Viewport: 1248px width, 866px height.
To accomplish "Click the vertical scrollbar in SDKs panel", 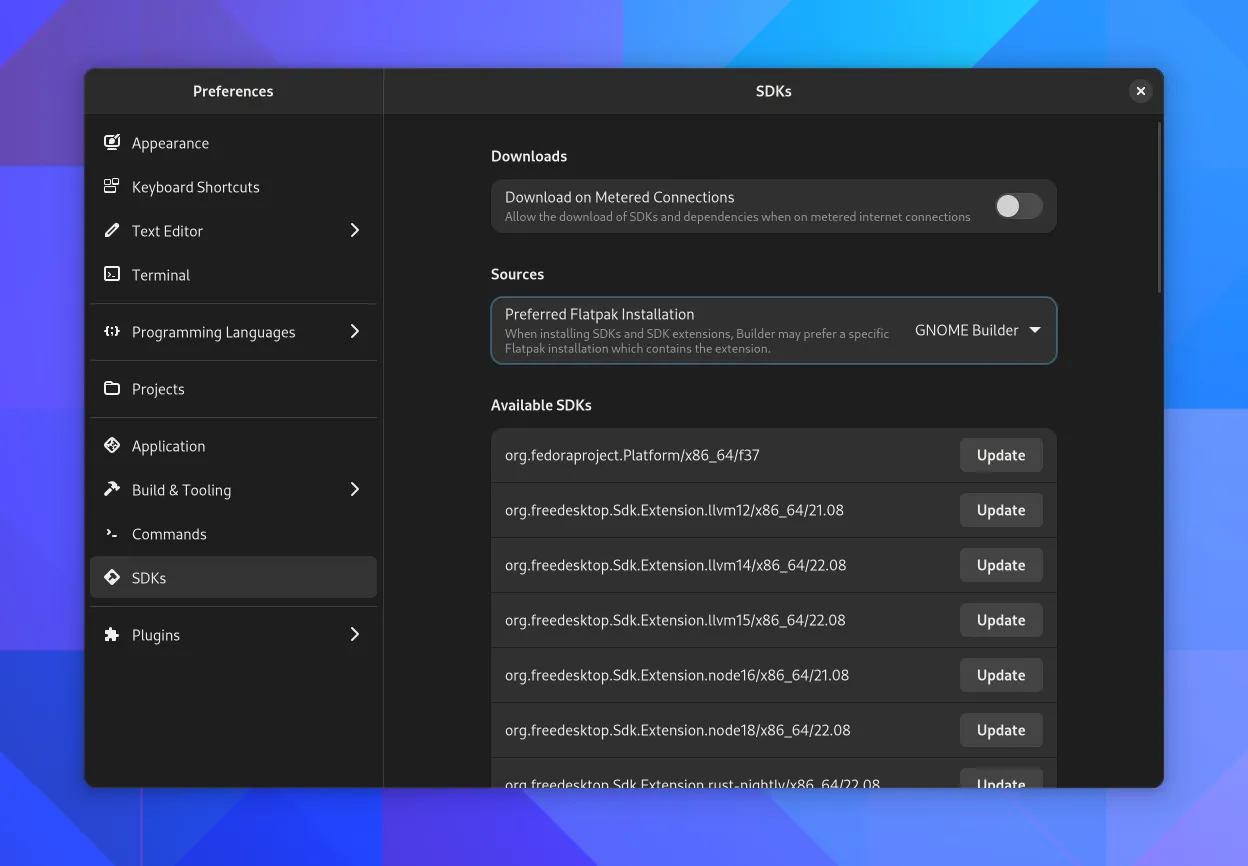I will point(1159,210).
